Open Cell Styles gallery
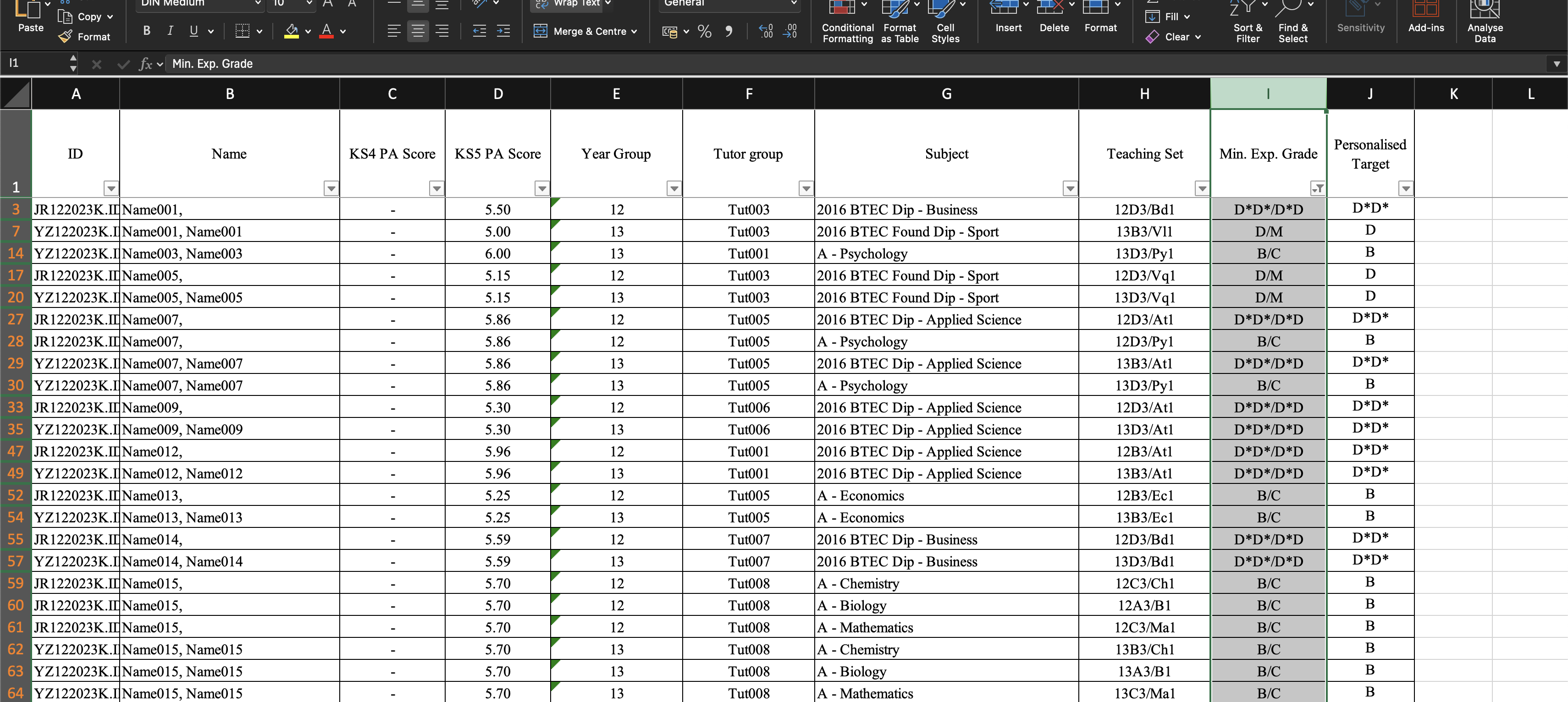 coord(945,23)
